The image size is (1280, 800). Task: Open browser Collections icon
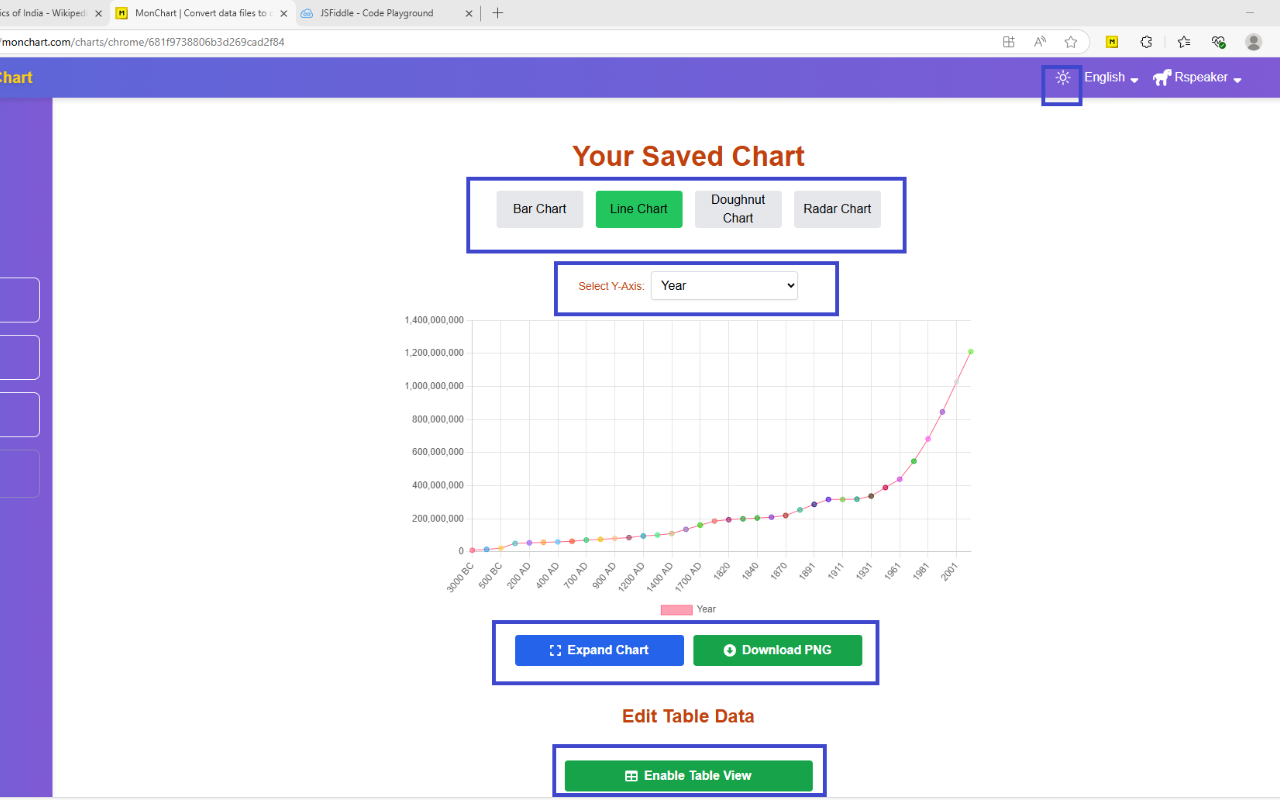(x=1182, y=42)
